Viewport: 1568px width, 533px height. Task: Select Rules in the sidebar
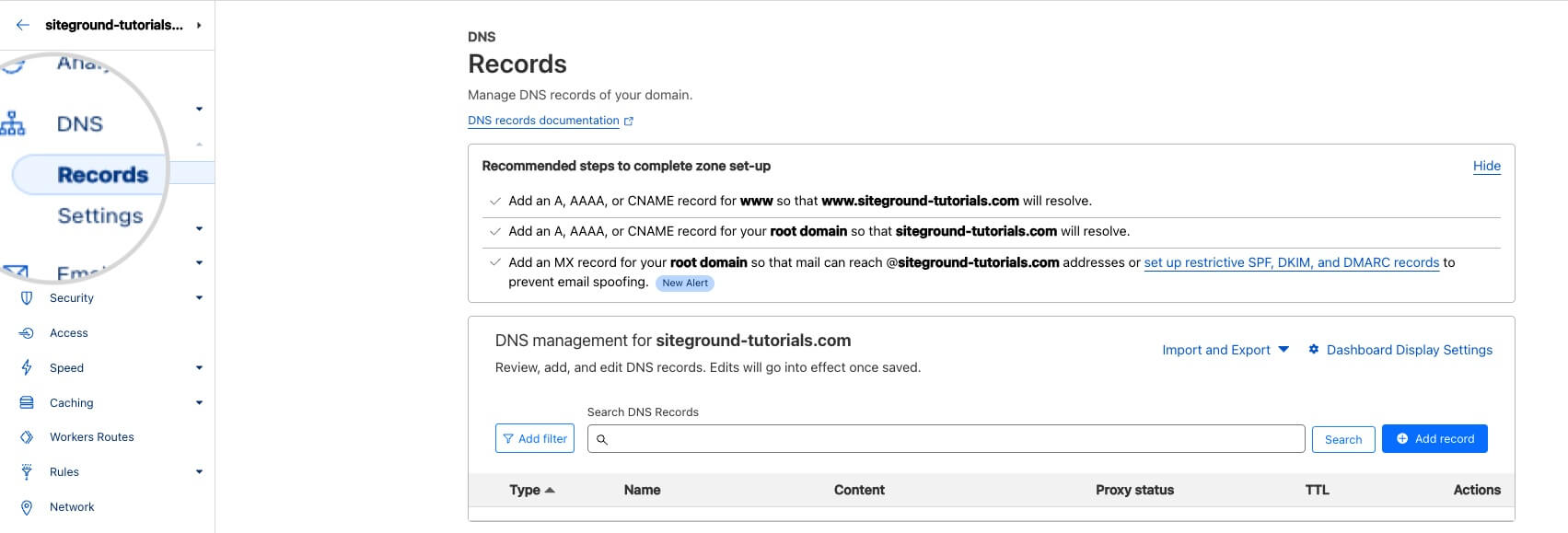[64, 472]
